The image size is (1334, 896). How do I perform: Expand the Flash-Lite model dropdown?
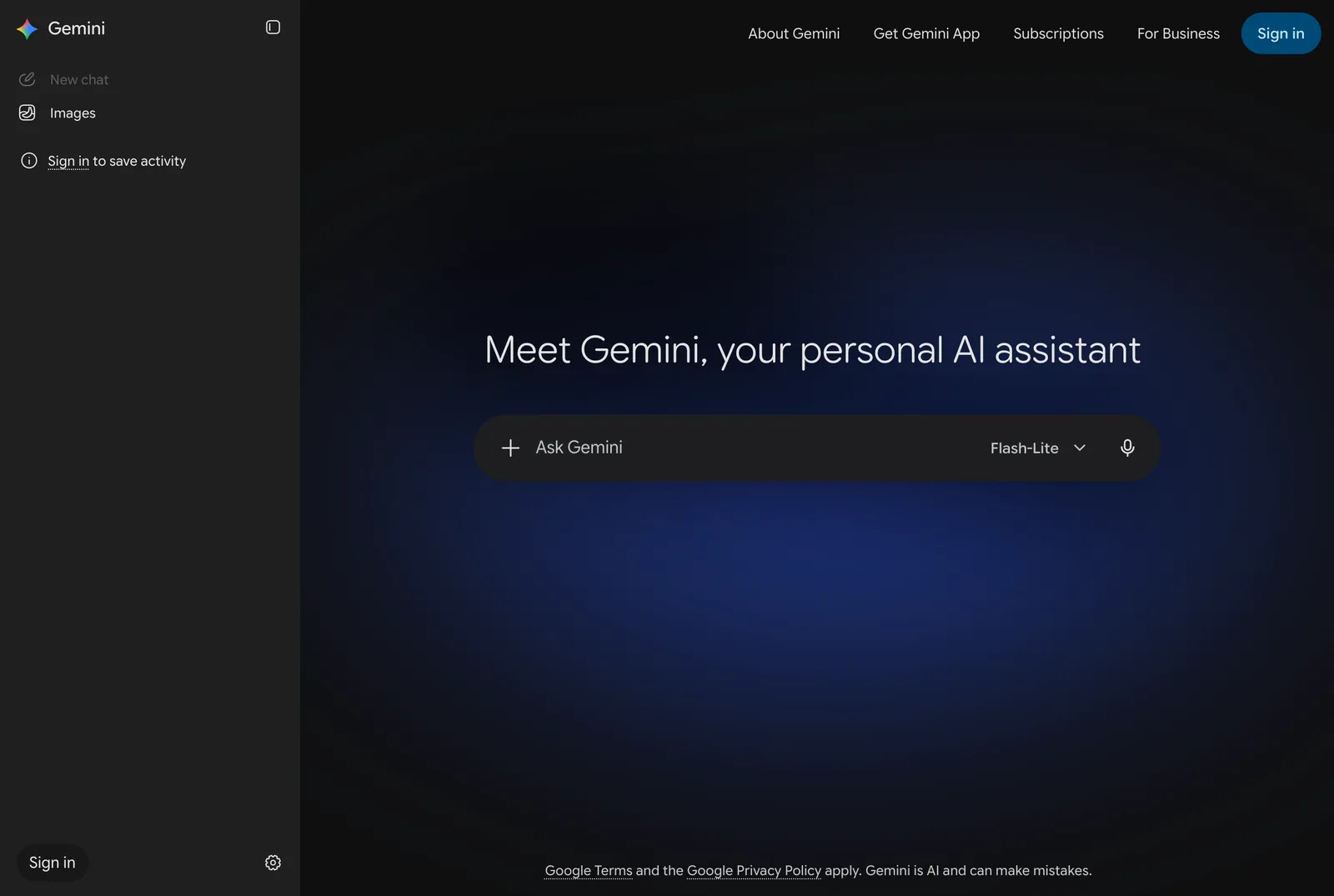(1038, 448)
